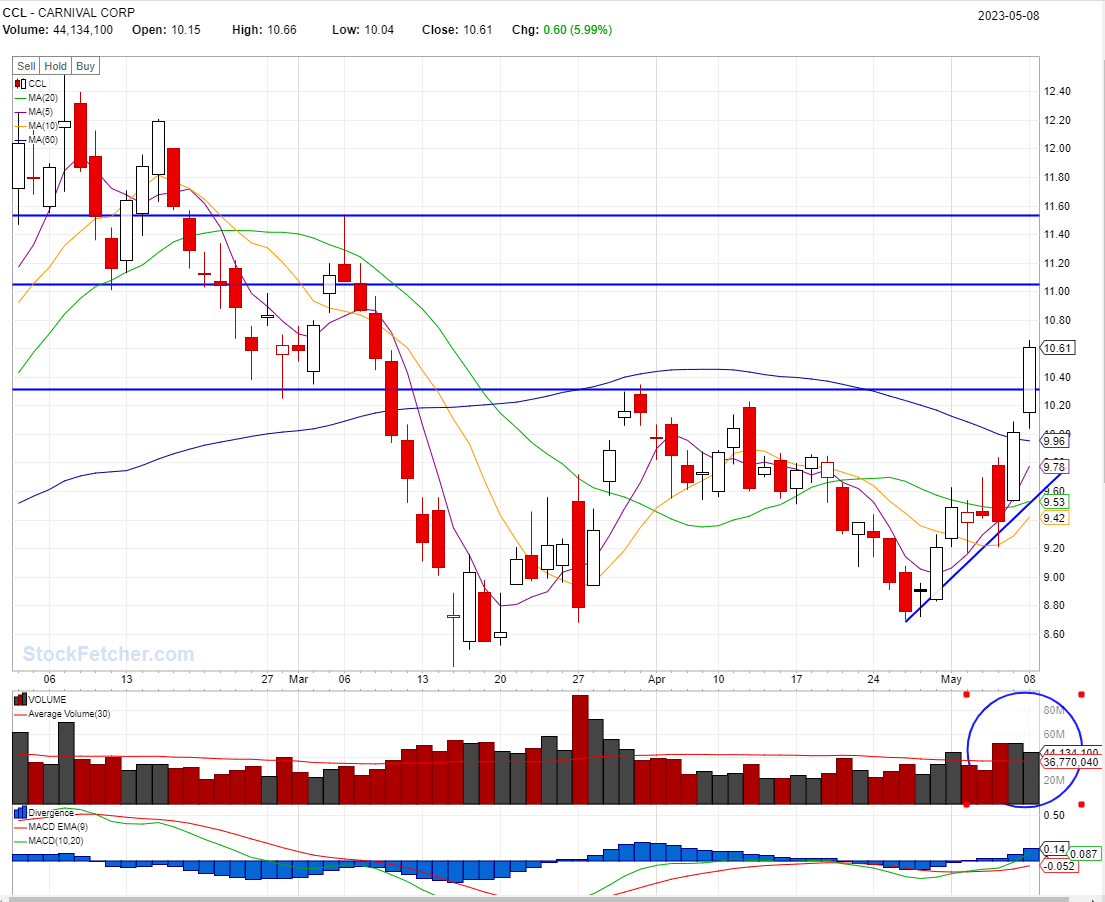This screenshot has height=902, width=1105.
Task: Click the Hold button
Action: tap(56, 66)
